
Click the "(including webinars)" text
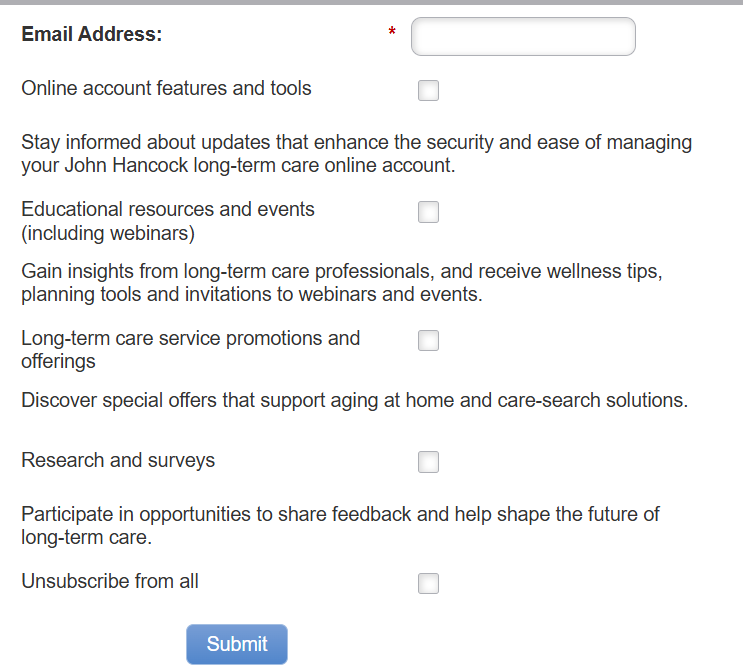click(x=108, y=234)
